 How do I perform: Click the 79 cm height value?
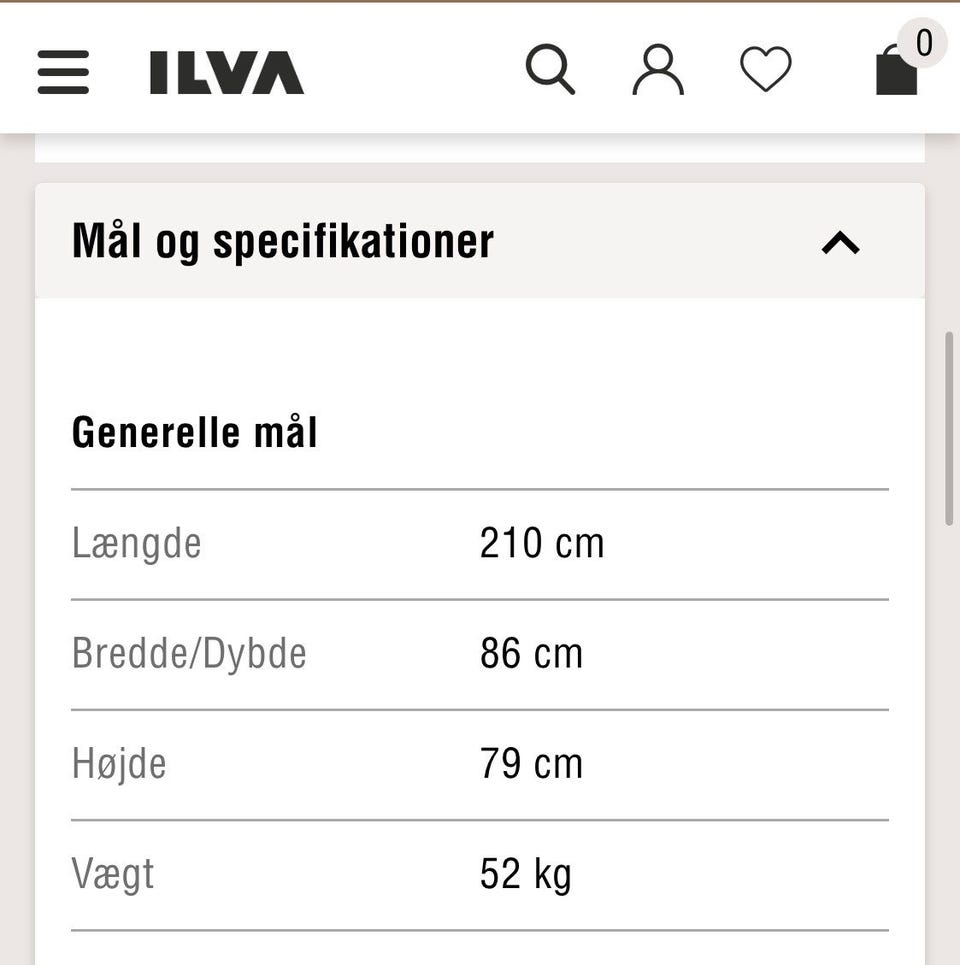[x=531, y=764]
